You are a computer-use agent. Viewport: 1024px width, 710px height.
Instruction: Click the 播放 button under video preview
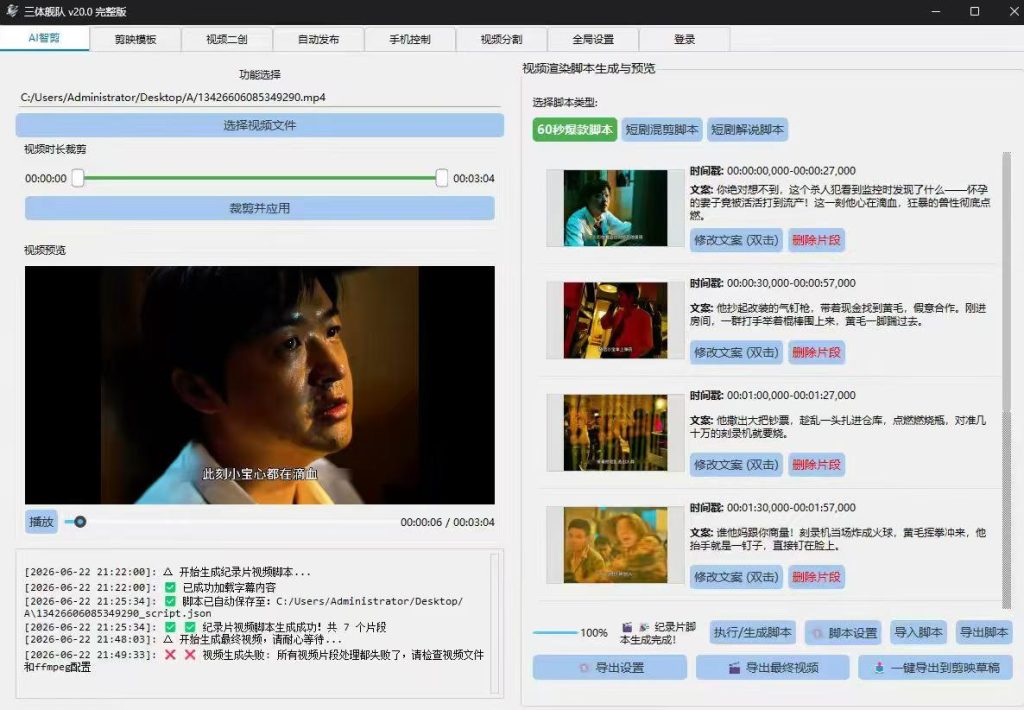[41, 522]
